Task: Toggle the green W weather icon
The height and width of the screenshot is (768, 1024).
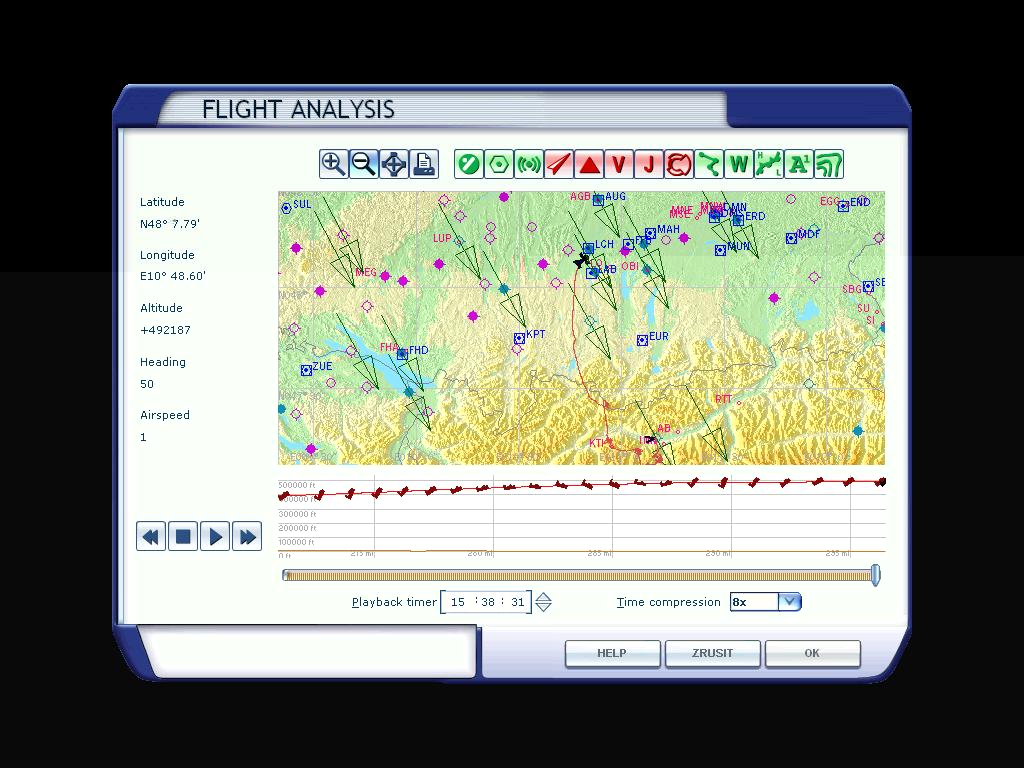Action: [x=739, y=164]
